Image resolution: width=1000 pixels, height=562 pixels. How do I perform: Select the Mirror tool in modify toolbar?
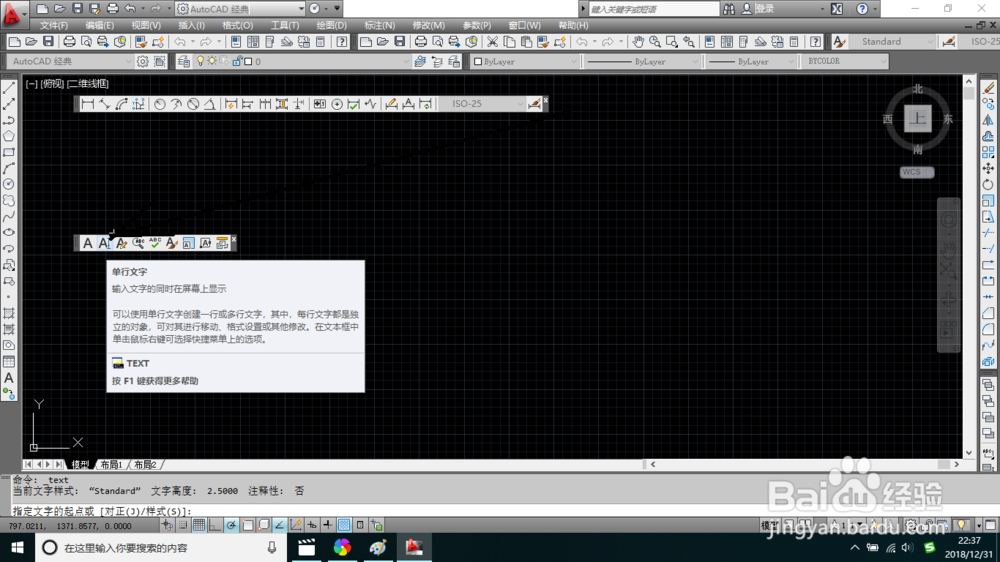coord(989,120)
